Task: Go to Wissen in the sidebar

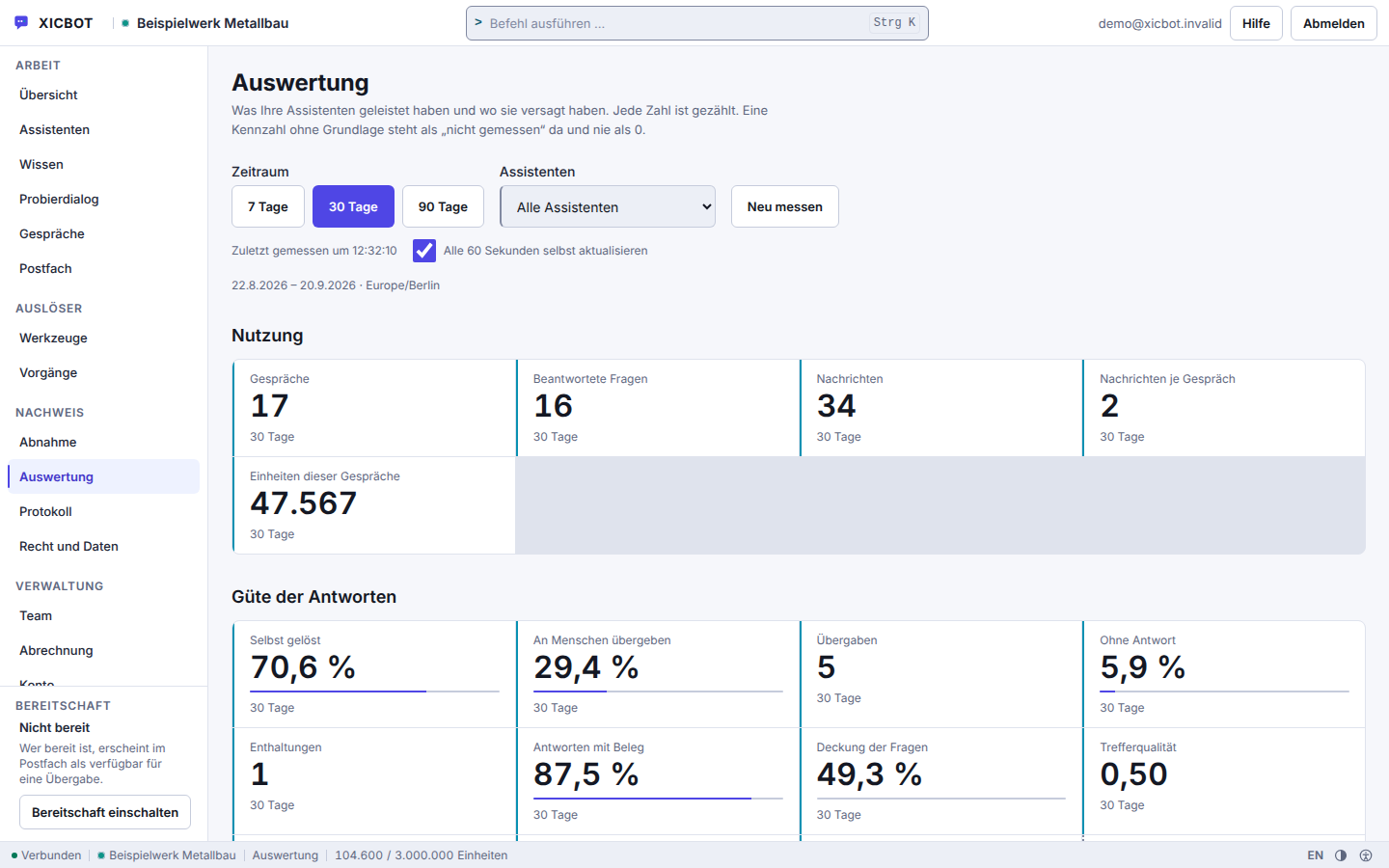Action: 103,164
